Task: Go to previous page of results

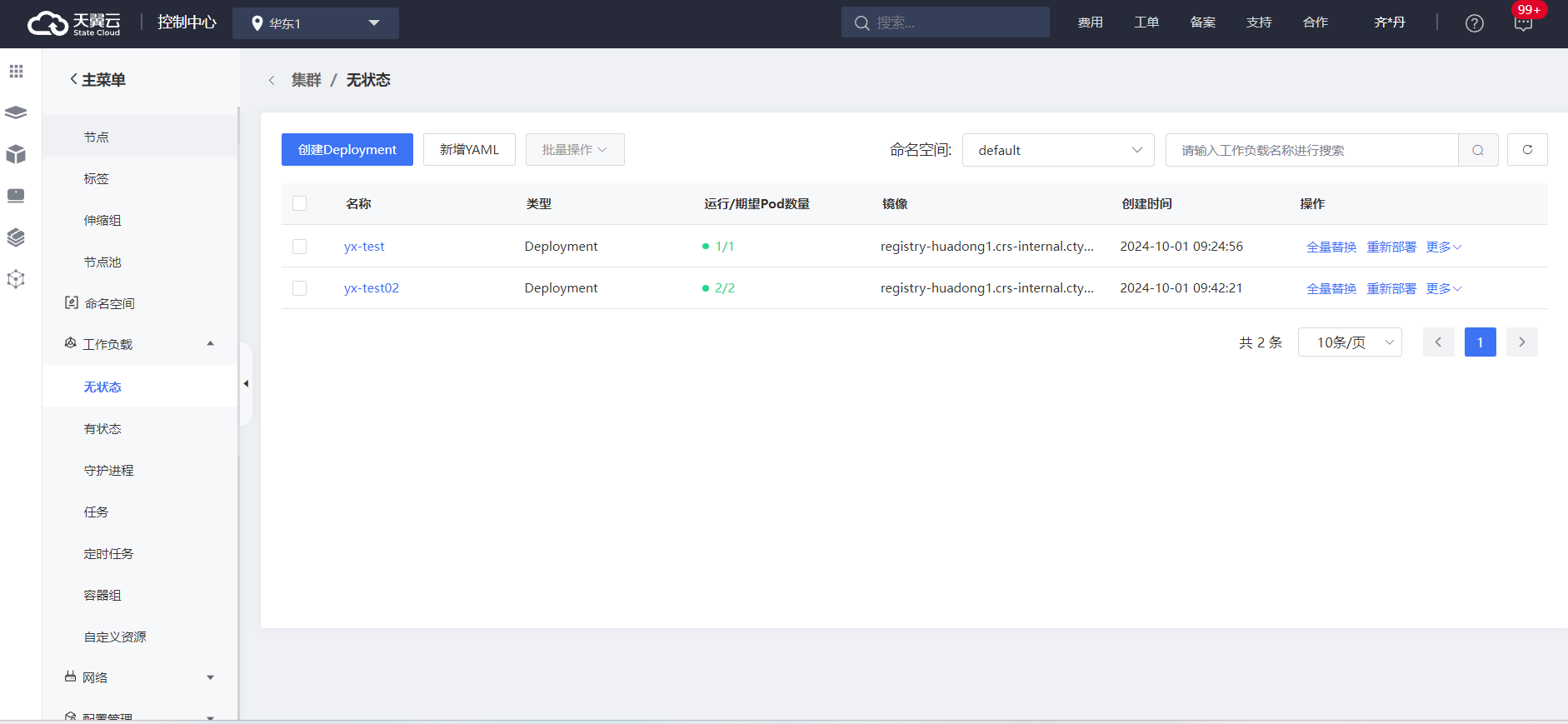Action: click(x=1438, y=342)
